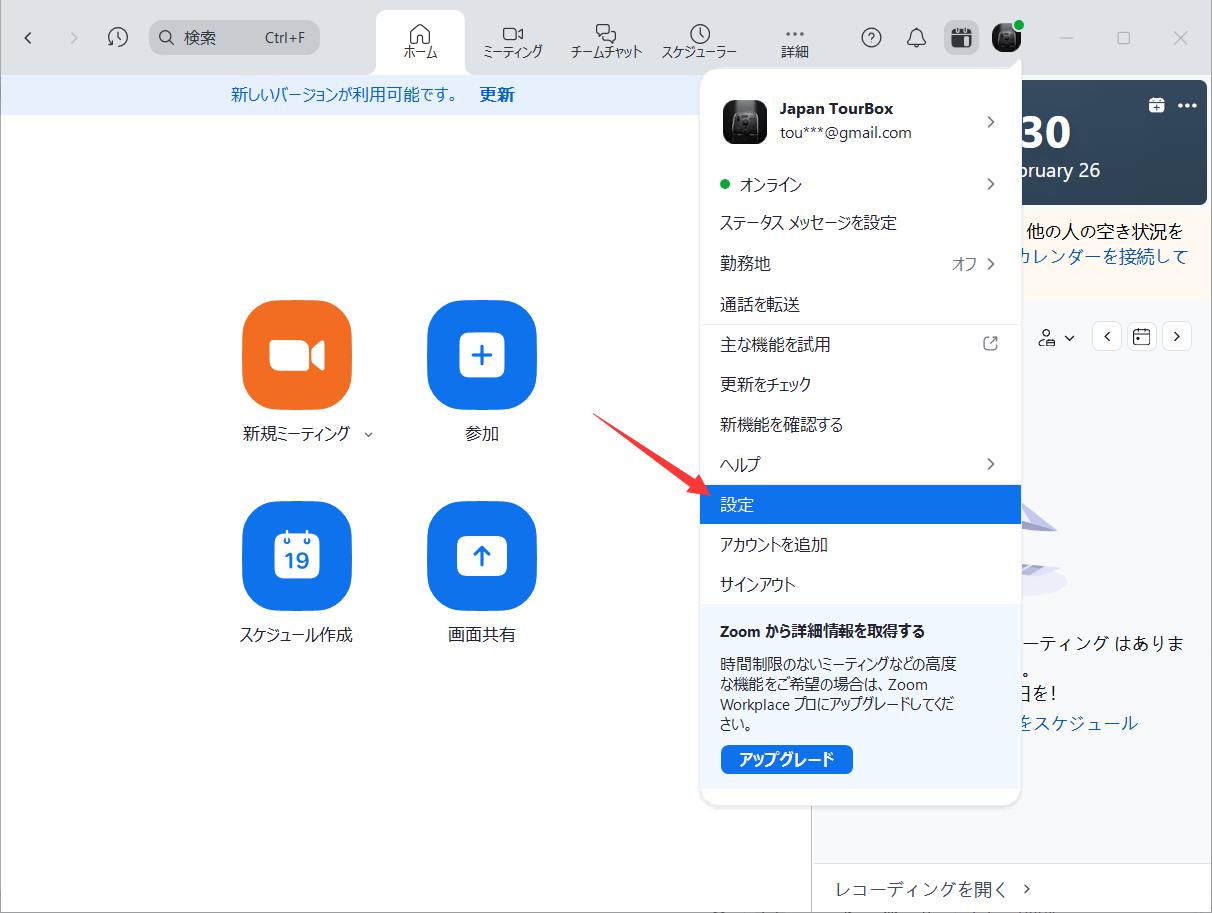Image resolution: width=1212 pixels, height=913 pixels.
Task: Expand the 新規ミーティング dropdown arrow
Action: [368, 435]
